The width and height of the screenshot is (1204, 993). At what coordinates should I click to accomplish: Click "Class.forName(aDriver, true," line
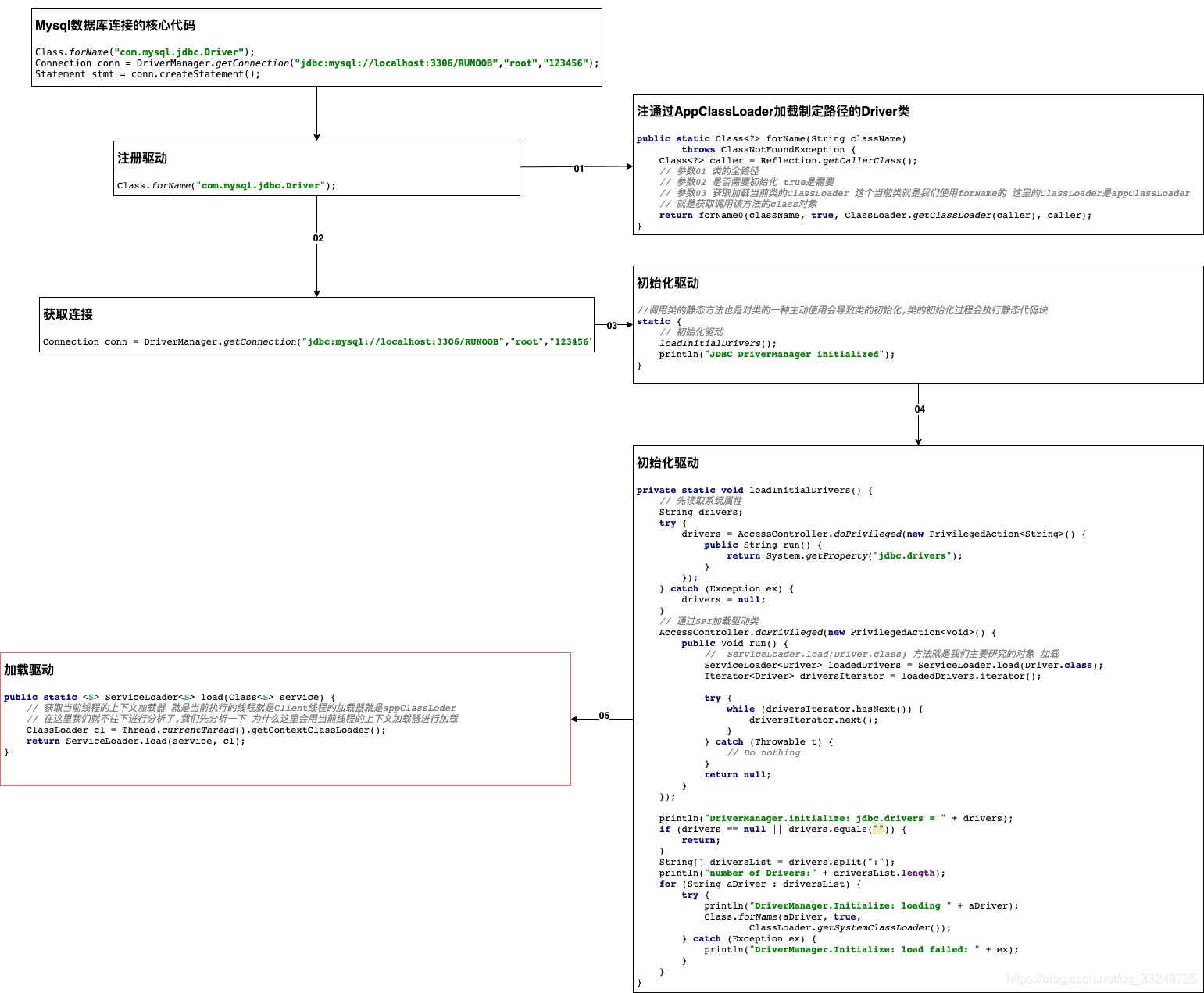pyautogui.click(x=783, y=916)
